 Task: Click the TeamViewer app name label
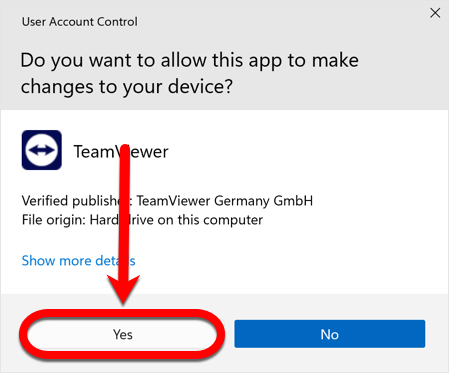(x=121, y=152)
